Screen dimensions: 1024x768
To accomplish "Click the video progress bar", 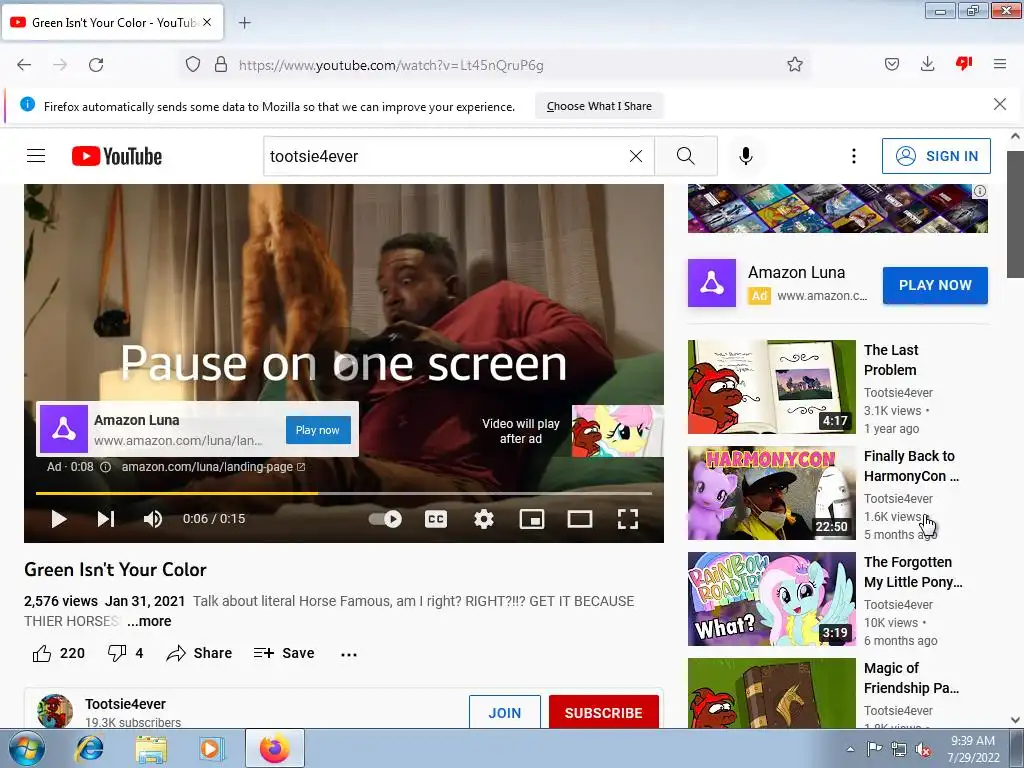I will tap(344, 494).
